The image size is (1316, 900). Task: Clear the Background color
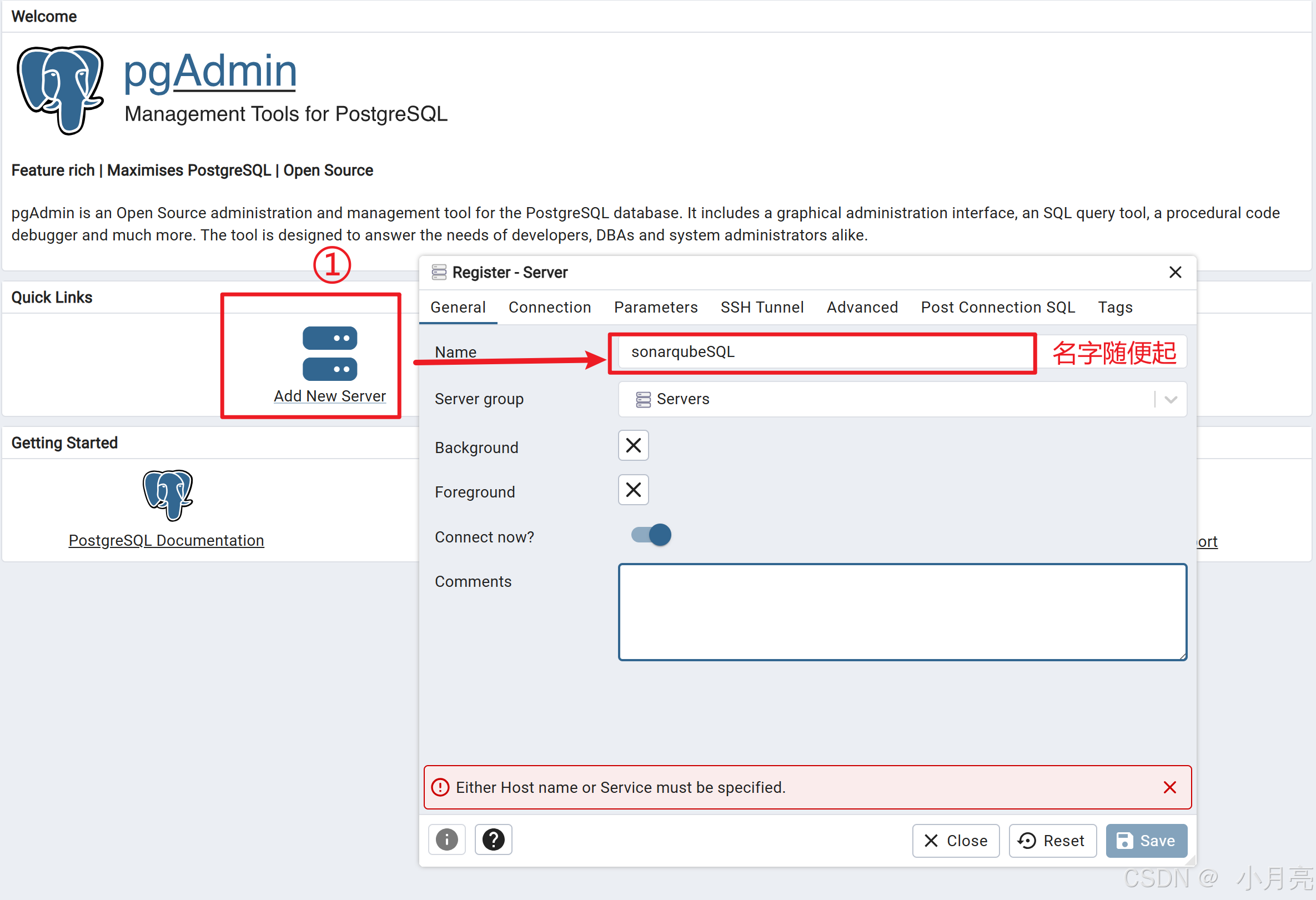coord(634,445)
